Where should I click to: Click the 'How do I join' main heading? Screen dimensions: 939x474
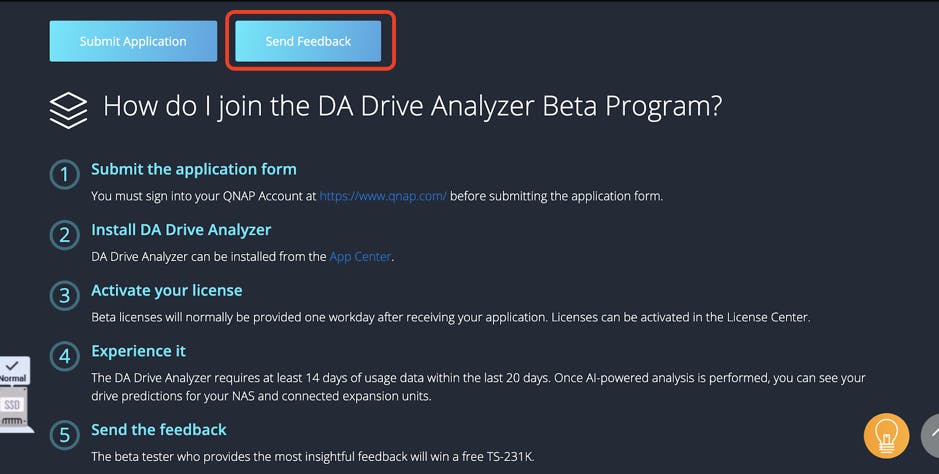[x=412, y=107]
